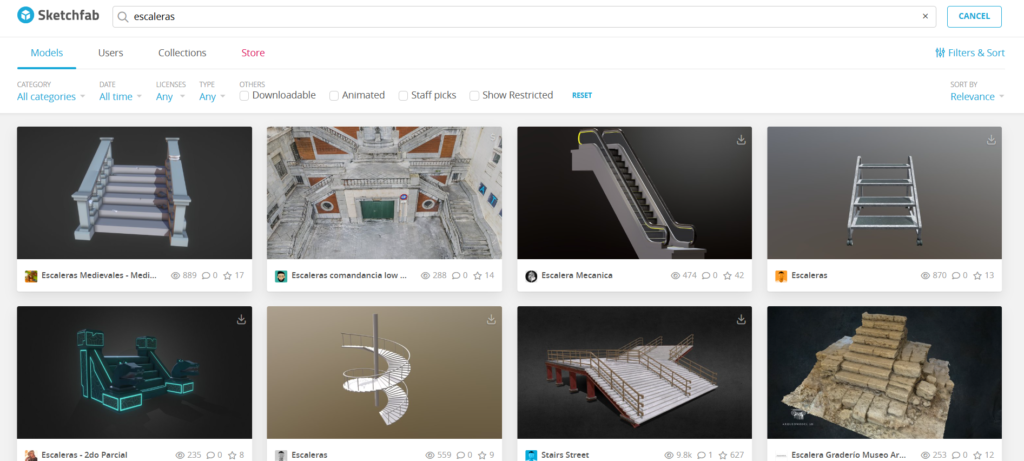Open the stone ruins staircase thumbnail
Image resolution: width=1024 pixels, height=461 pixels.
(x=884, y=372)
